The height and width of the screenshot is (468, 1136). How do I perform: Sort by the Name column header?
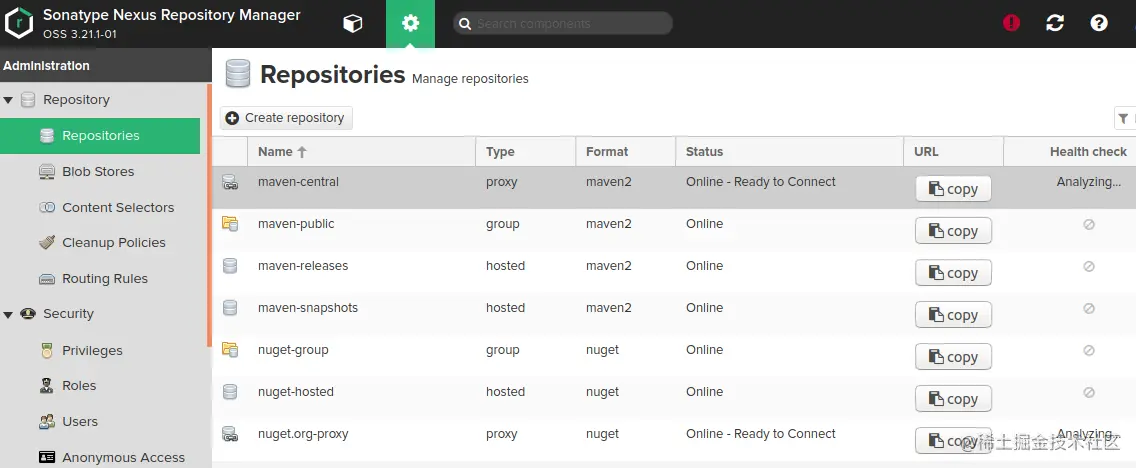(275, 152)
